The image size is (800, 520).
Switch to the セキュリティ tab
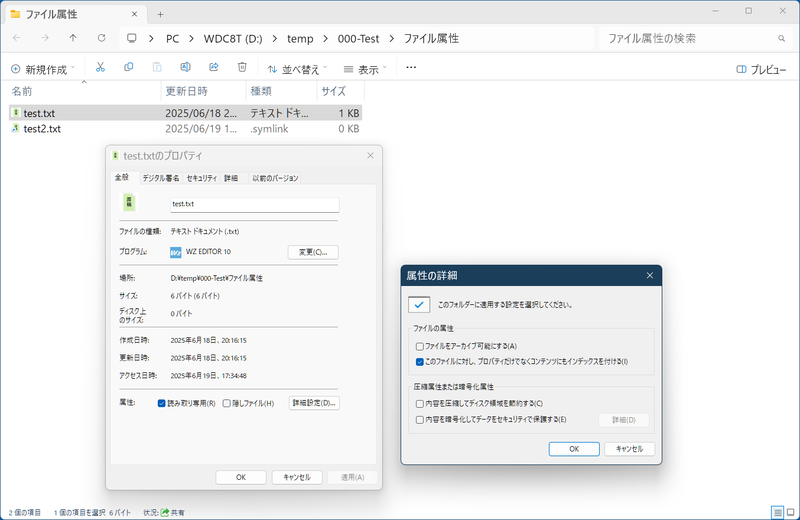click(202, 178)
